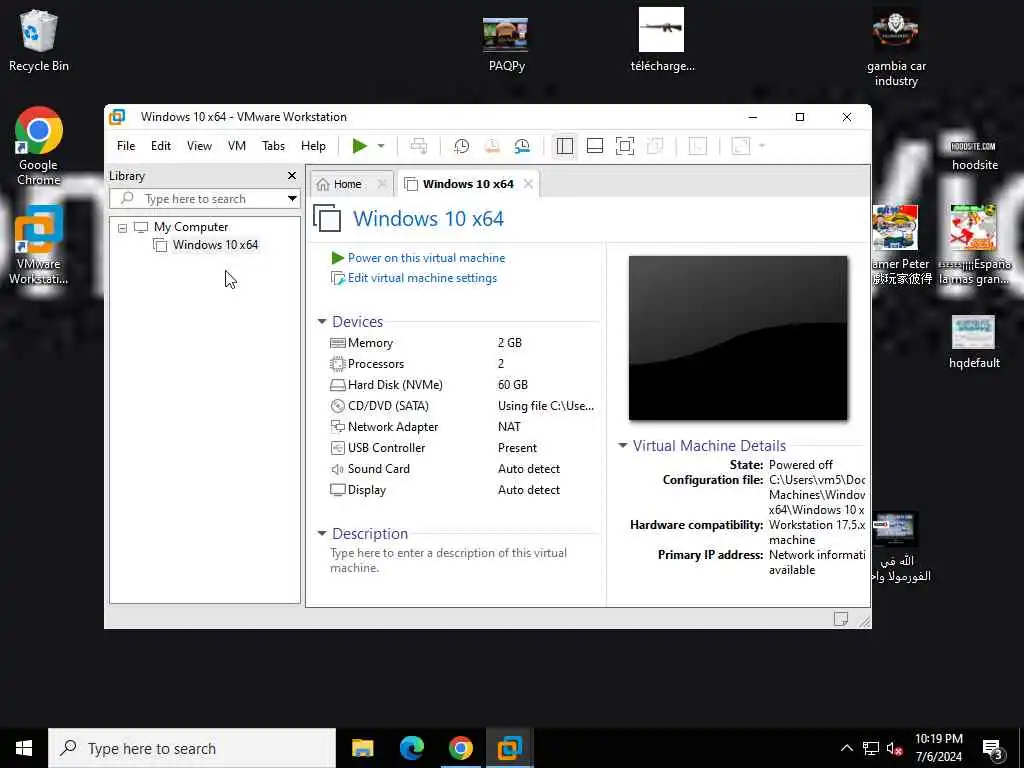Enter full screen mode from the toolbar
This screenshot has width=1024, height=768.
tap(624, 146)
